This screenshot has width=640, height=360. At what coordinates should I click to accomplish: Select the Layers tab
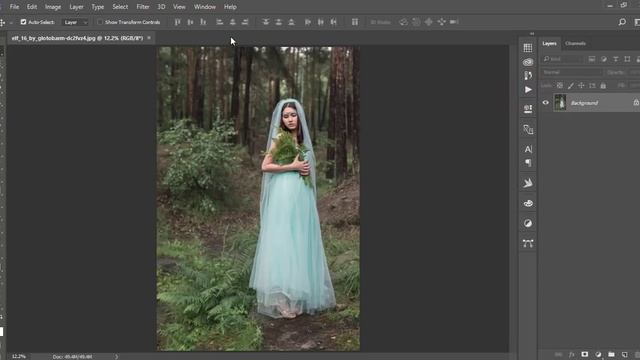tap(549, 43)
